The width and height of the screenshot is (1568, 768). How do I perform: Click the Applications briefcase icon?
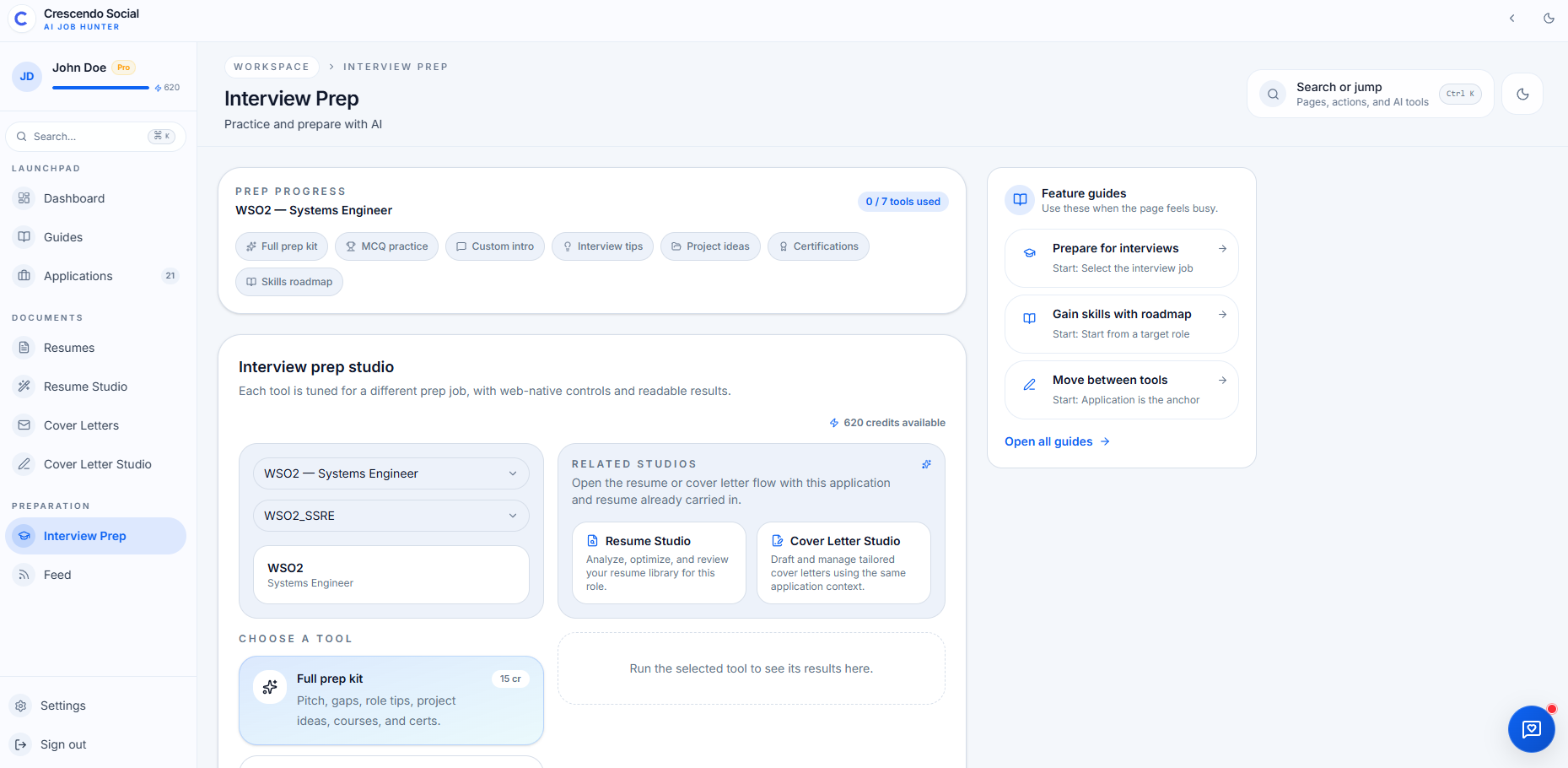[x=24, y=276]
